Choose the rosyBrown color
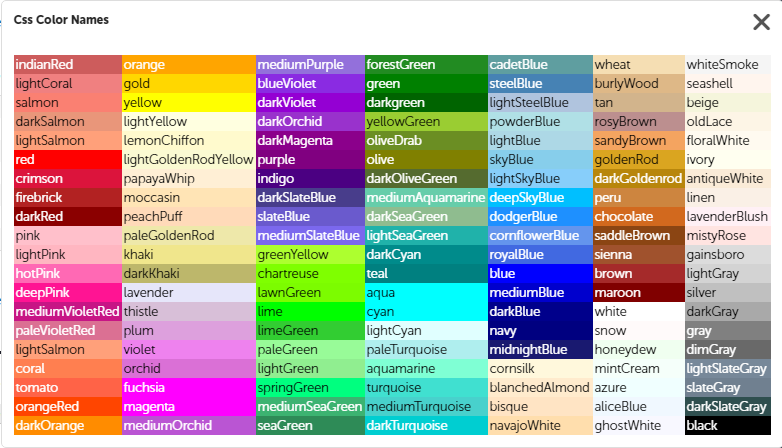Image resolution: width=782 pixels, height=448 pixels. (639, 122)
